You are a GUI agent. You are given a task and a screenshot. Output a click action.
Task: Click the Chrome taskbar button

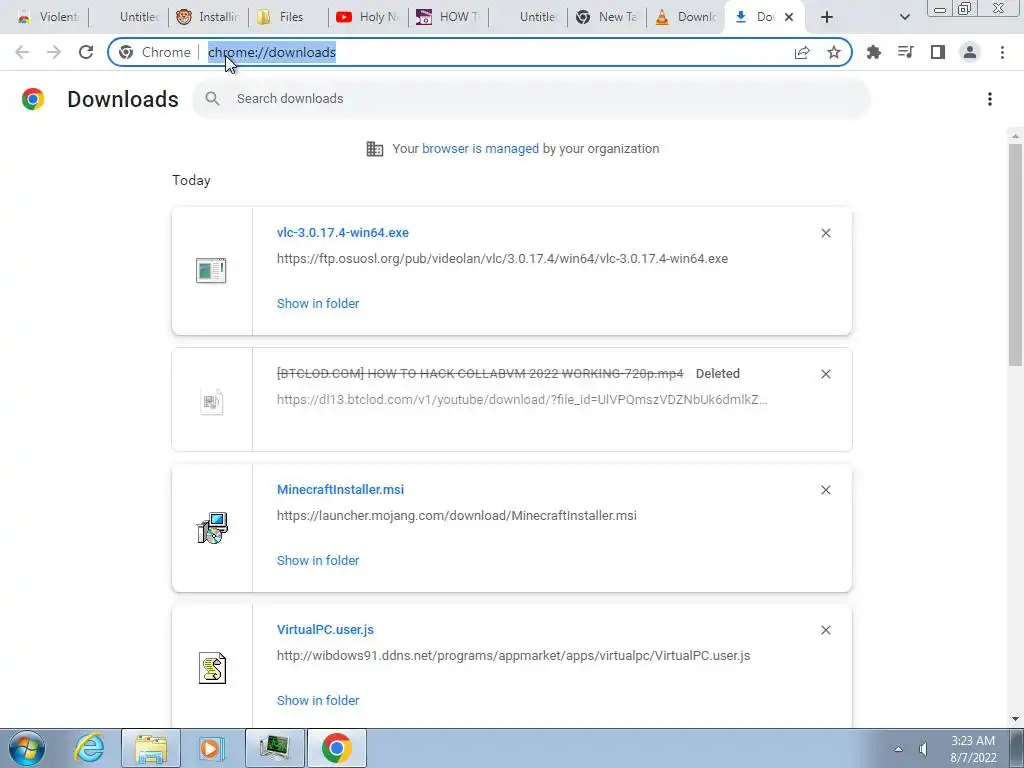(x=336, y=748)
